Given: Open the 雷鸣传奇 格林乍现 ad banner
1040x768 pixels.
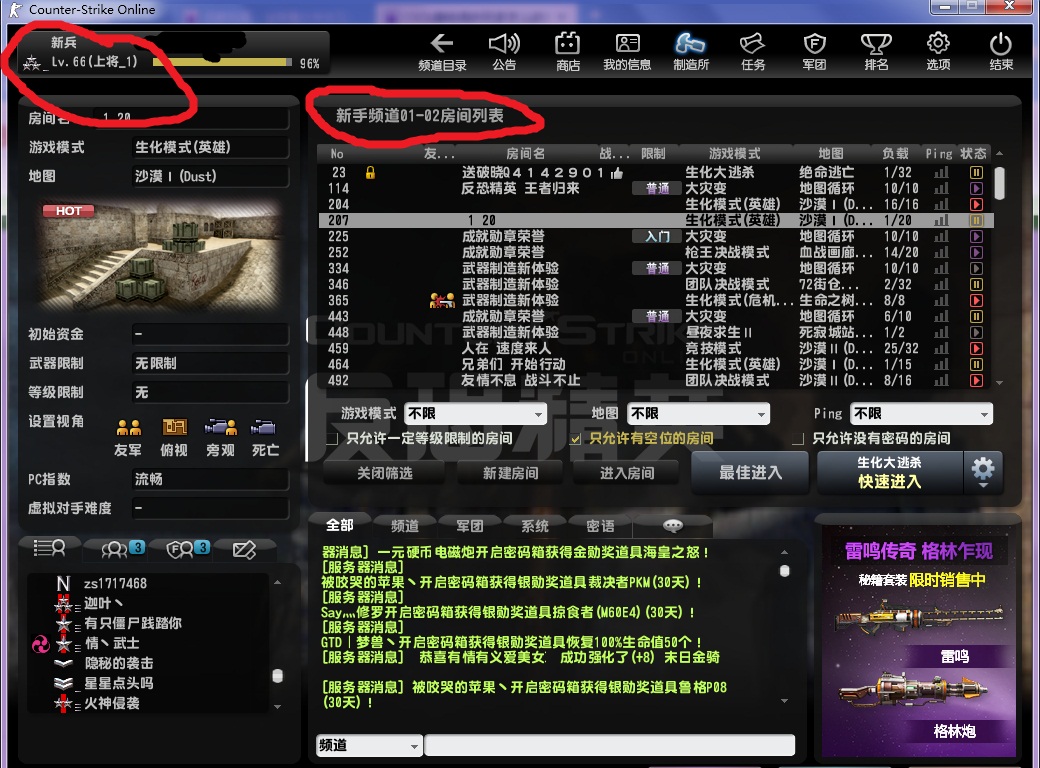Looking at the screenshot, I should [919, 641].
